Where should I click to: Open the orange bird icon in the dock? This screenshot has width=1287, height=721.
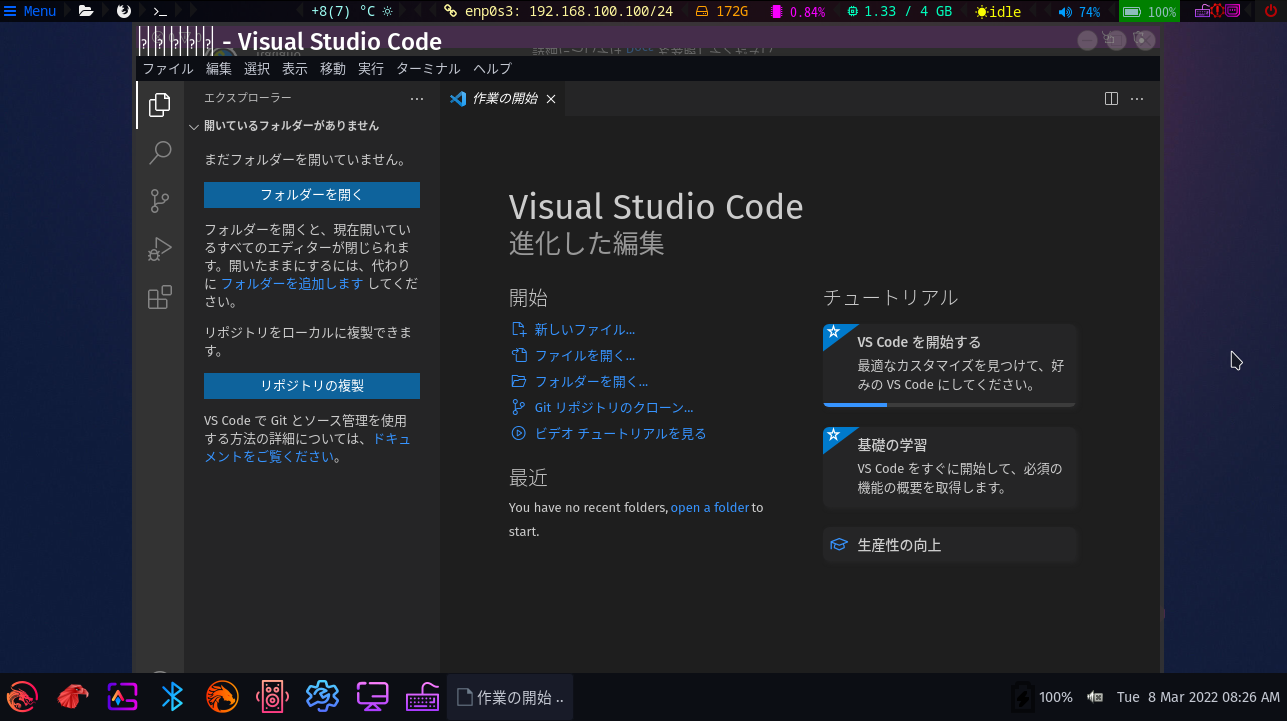coord(222,696)
